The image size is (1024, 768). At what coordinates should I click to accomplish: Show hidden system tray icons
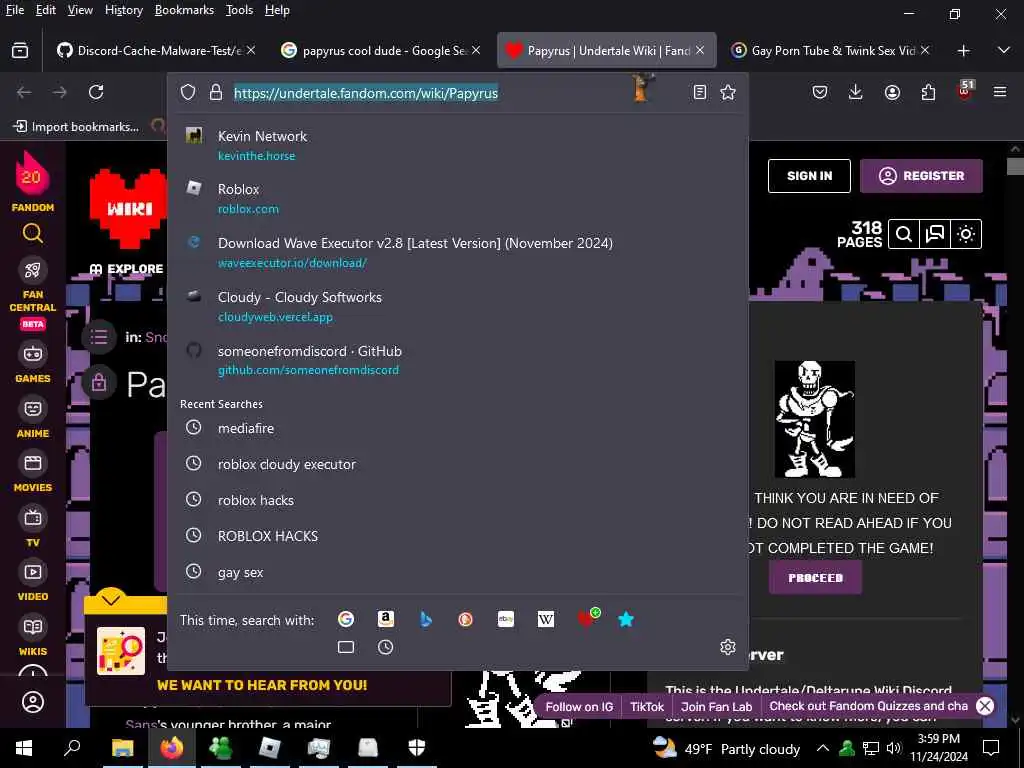(823, 748)
